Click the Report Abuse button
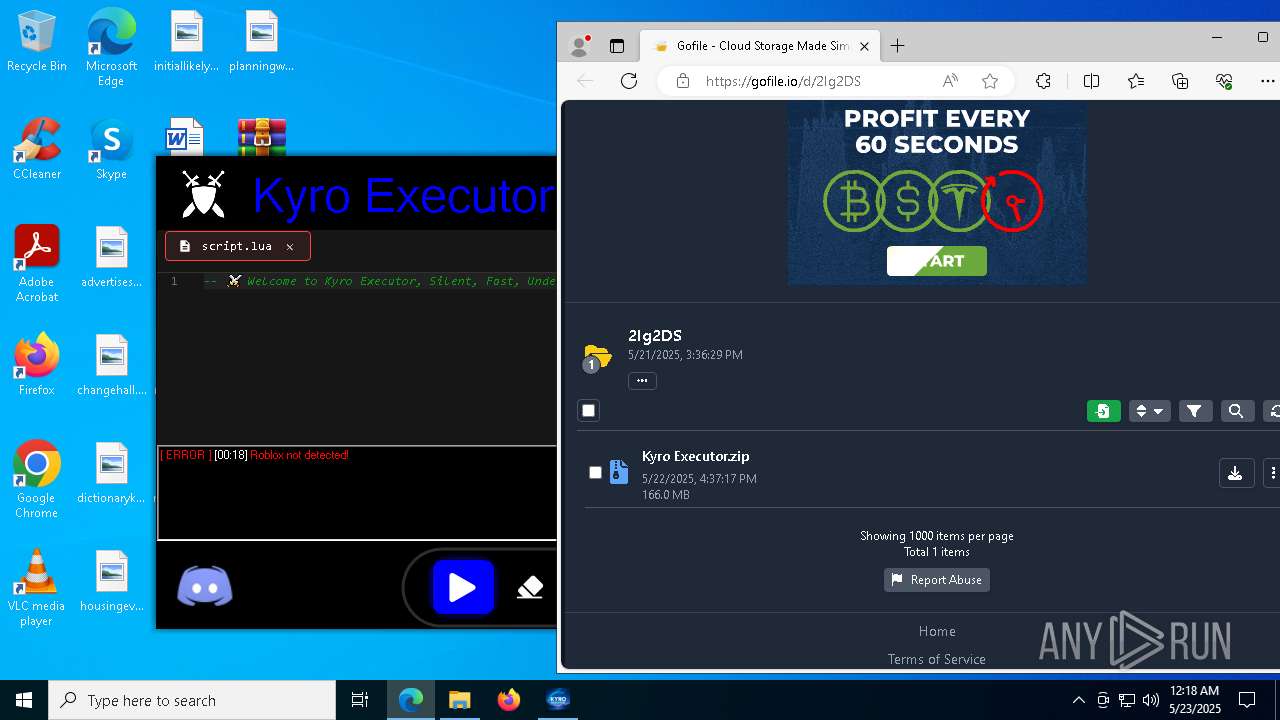This screenshot has height=720, width=1280. coord(937,580)
